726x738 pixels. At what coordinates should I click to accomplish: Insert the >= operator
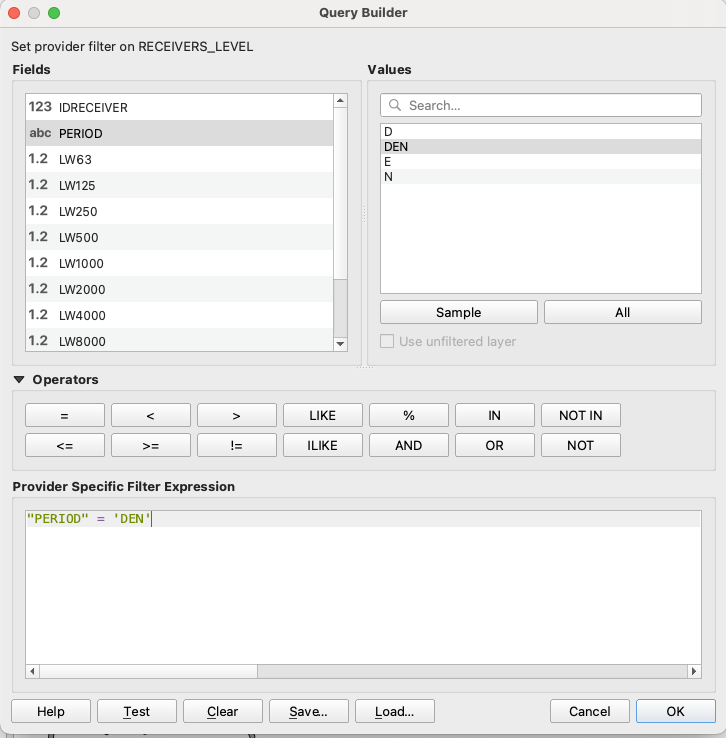click(151, 445)
